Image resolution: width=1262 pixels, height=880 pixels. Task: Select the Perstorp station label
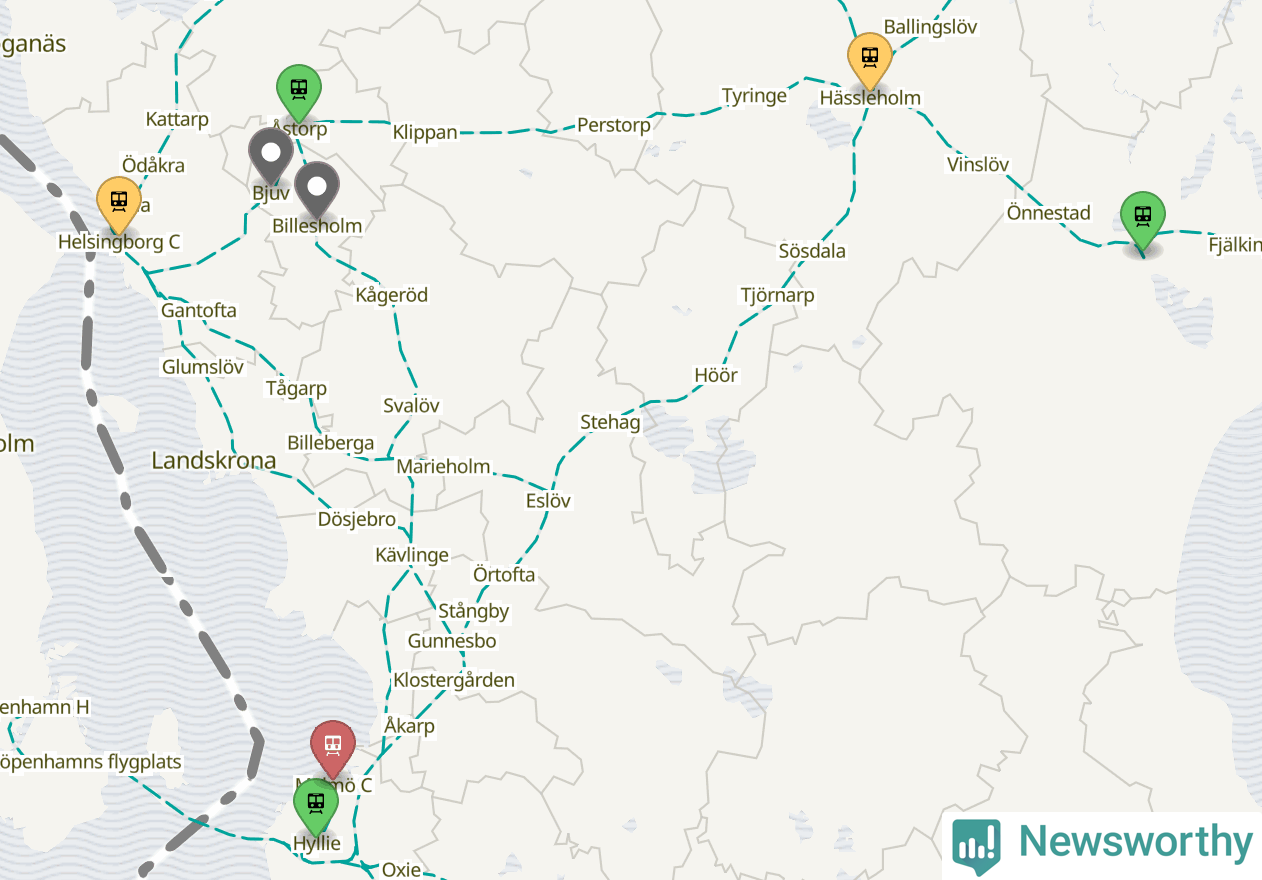pyautogui.click(x=614, y=126)
